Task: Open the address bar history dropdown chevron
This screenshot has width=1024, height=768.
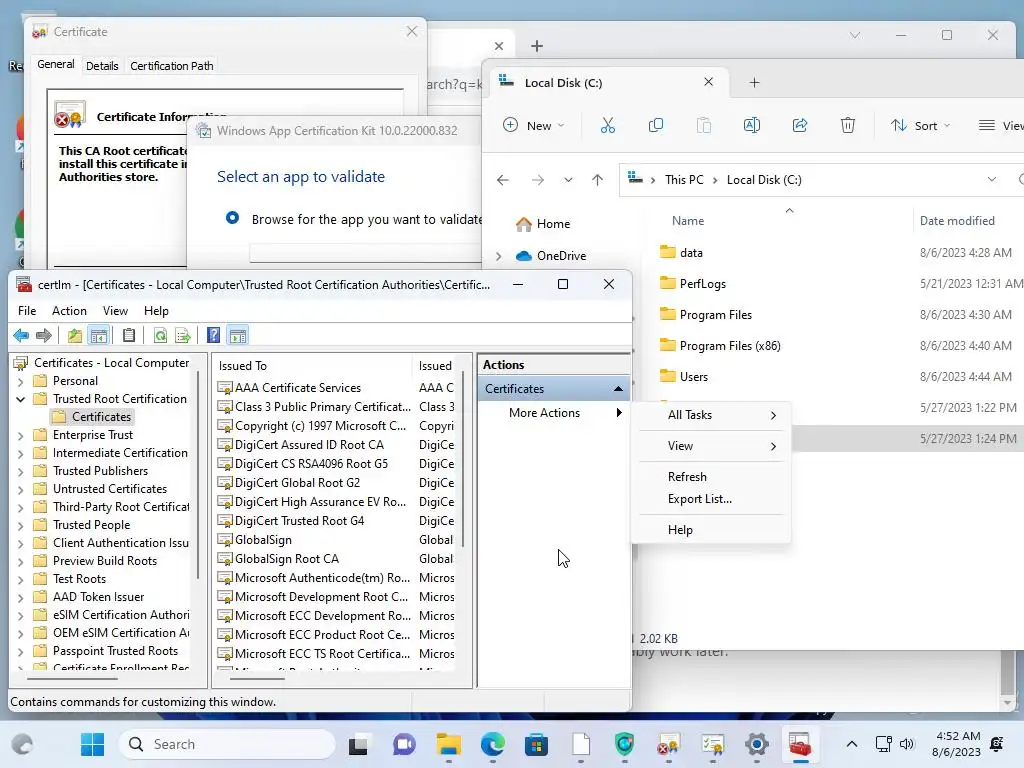Action: 992,180
